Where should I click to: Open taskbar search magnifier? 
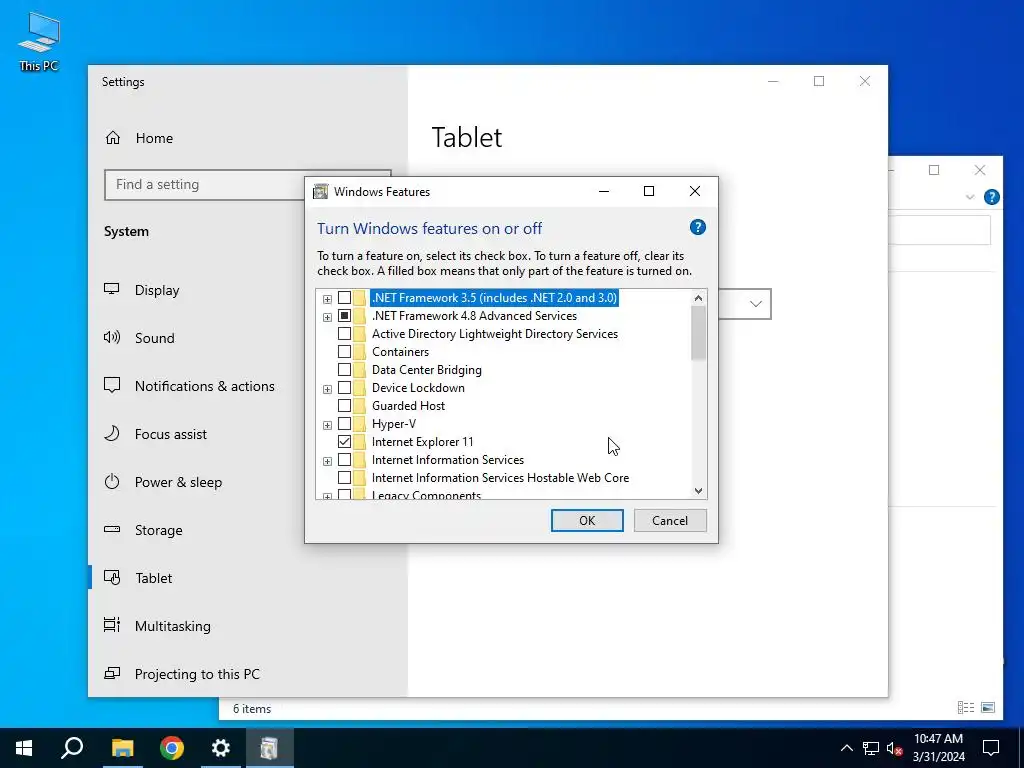click(x=72, y=748)
